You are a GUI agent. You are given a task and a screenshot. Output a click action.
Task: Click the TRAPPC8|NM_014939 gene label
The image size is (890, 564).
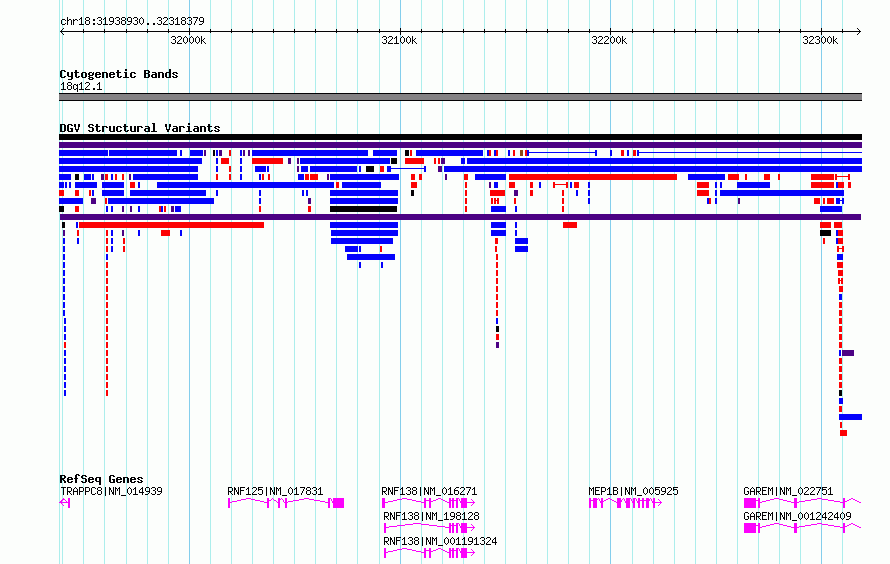click(x=111, y=491)
